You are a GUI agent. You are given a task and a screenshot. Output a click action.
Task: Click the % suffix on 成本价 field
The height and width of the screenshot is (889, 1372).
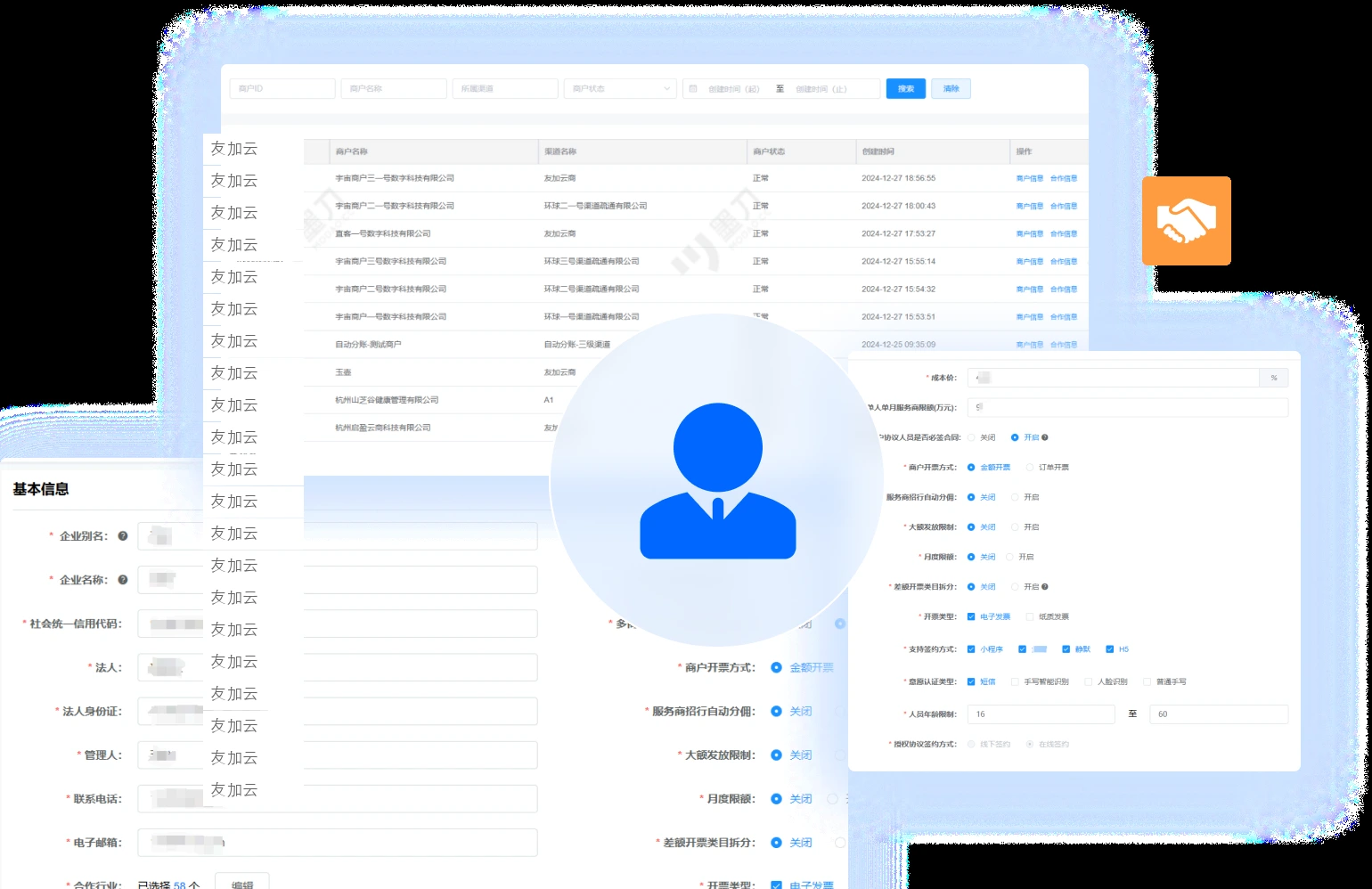click(x=1274, y=378)
